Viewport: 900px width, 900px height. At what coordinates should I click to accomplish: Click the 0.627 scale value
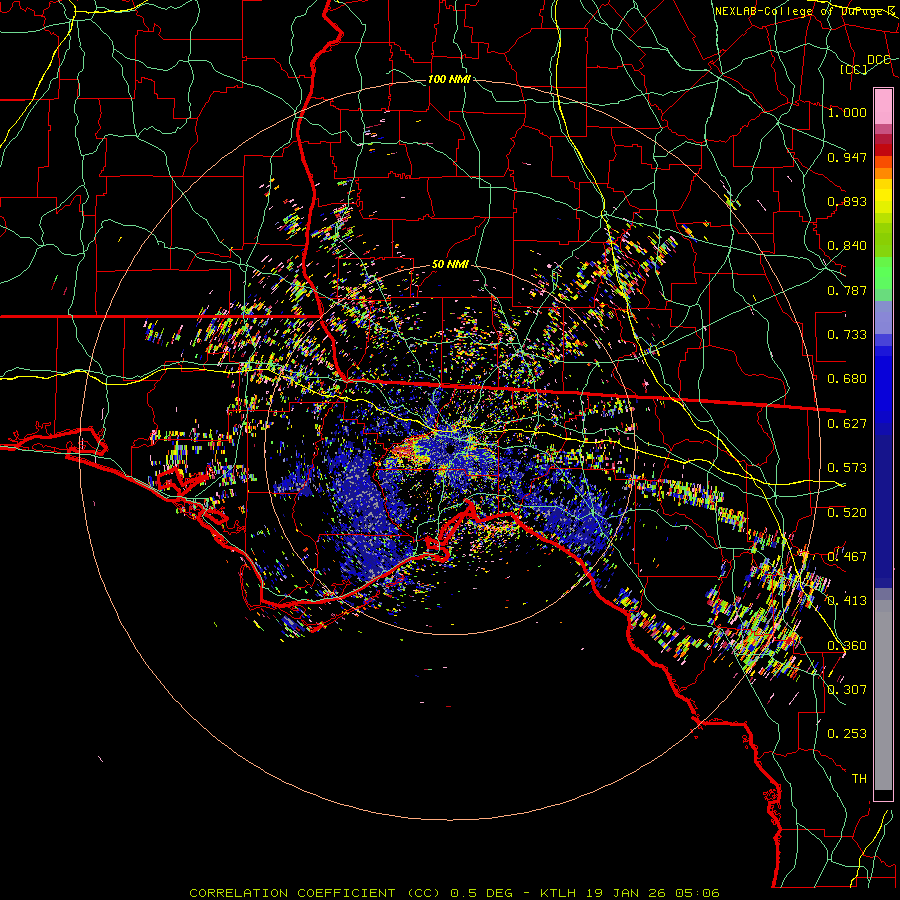click(x=847, y=424)
